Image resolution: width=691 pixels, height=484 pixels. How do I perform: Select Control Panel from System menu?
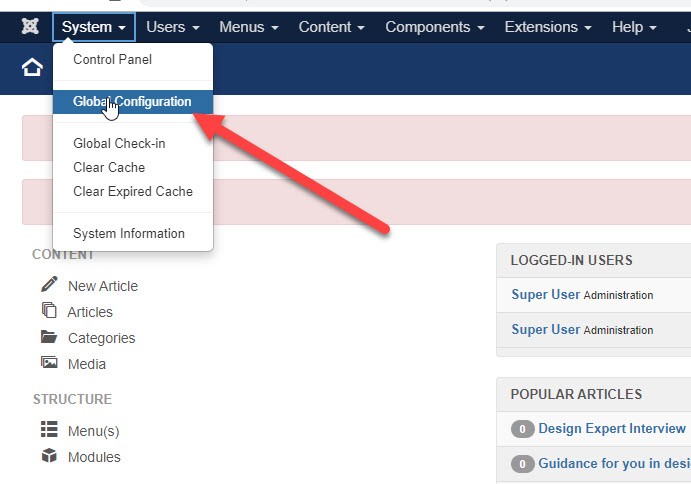tap(133, 60)
